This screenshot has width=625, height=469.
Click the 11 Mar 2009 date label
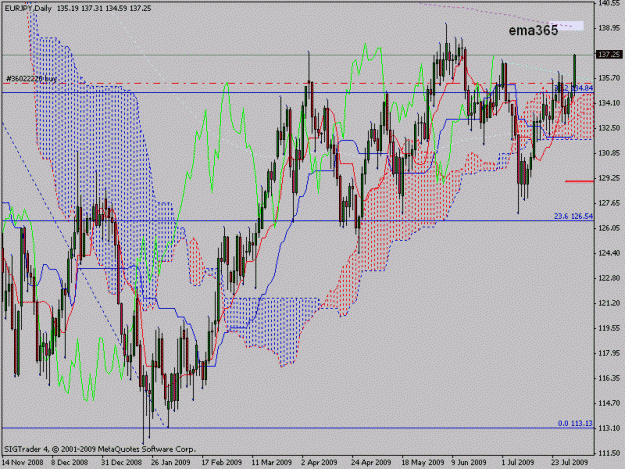point(271,462)
